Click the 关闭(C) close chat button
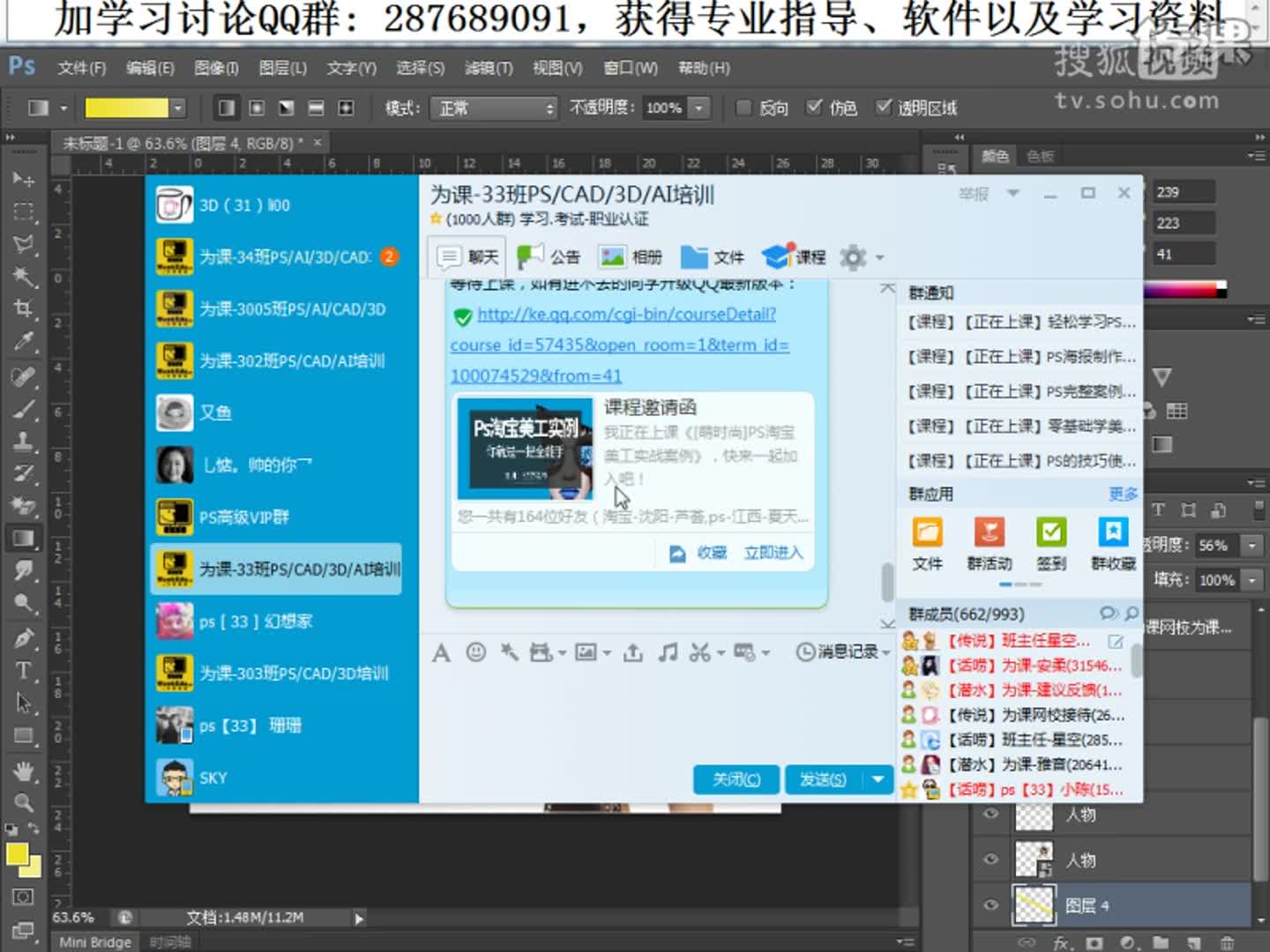 736,779
